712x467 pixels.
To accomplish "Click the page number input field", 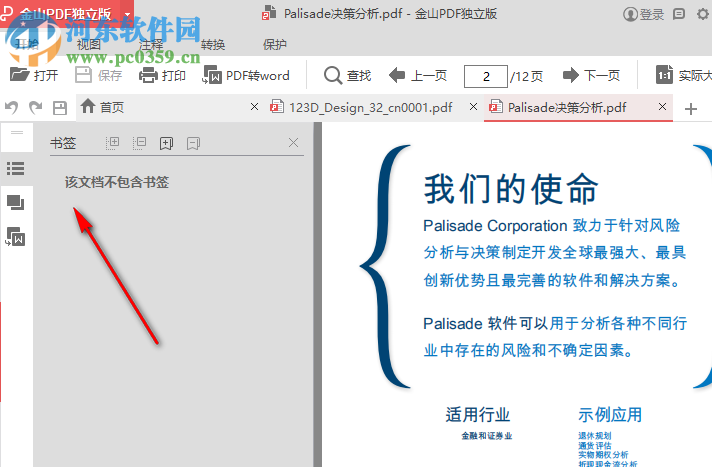I will click(485, 76).
